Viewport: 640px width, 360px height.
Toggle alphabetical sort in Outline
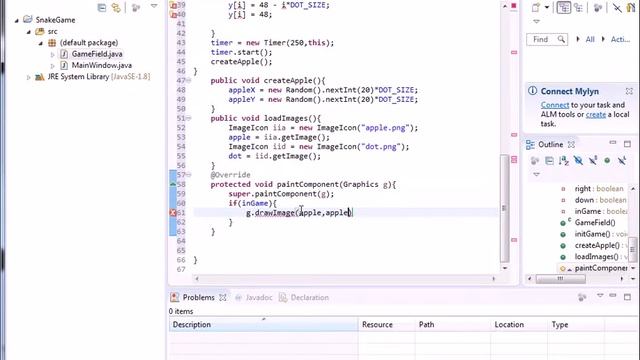pos(564,161)
